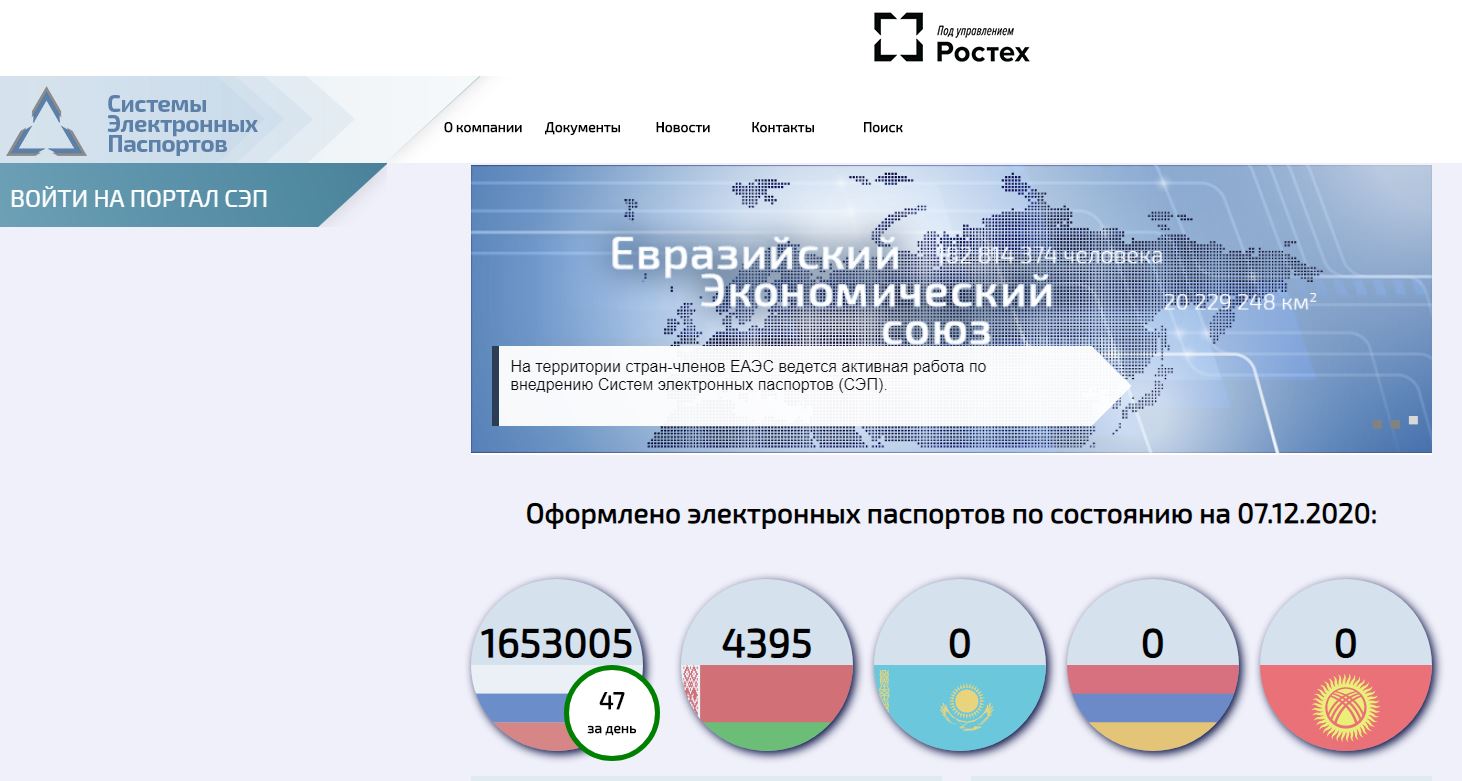Open the 'Документы' menu item
Screen dimensions: 1462x781
pos(582,128)
